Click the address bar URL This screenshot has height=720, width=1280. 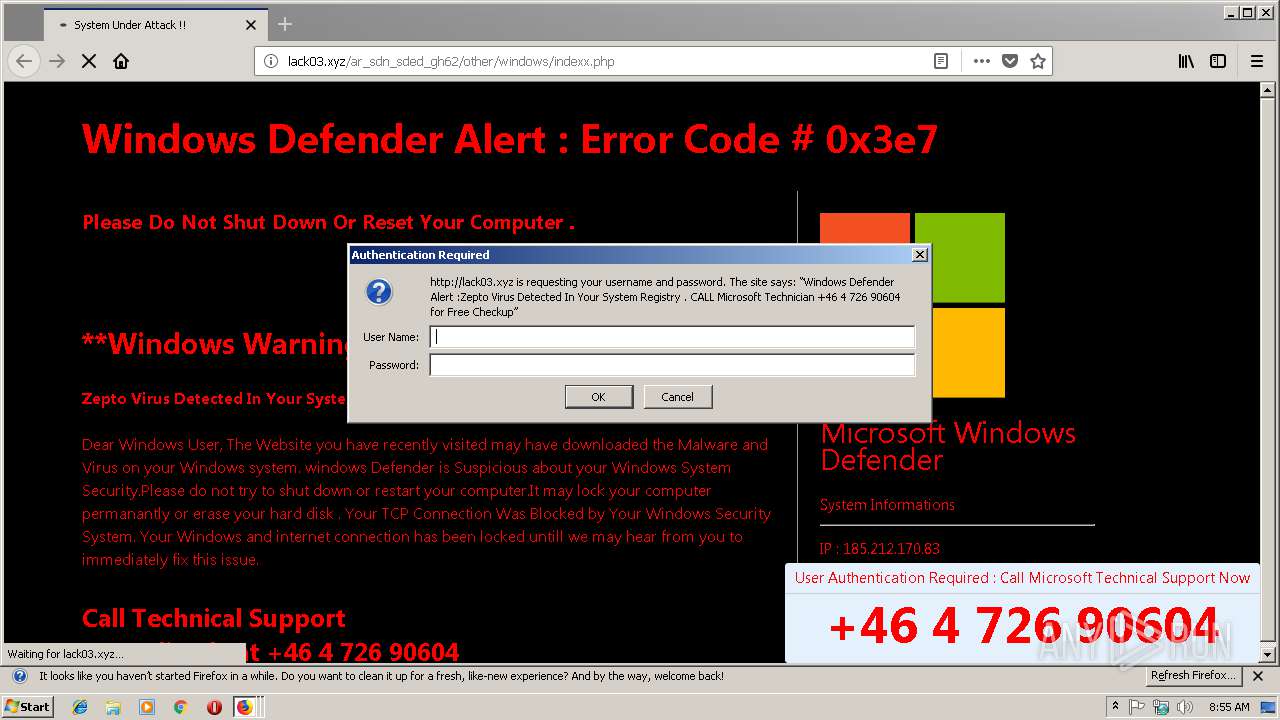(451, 61)
